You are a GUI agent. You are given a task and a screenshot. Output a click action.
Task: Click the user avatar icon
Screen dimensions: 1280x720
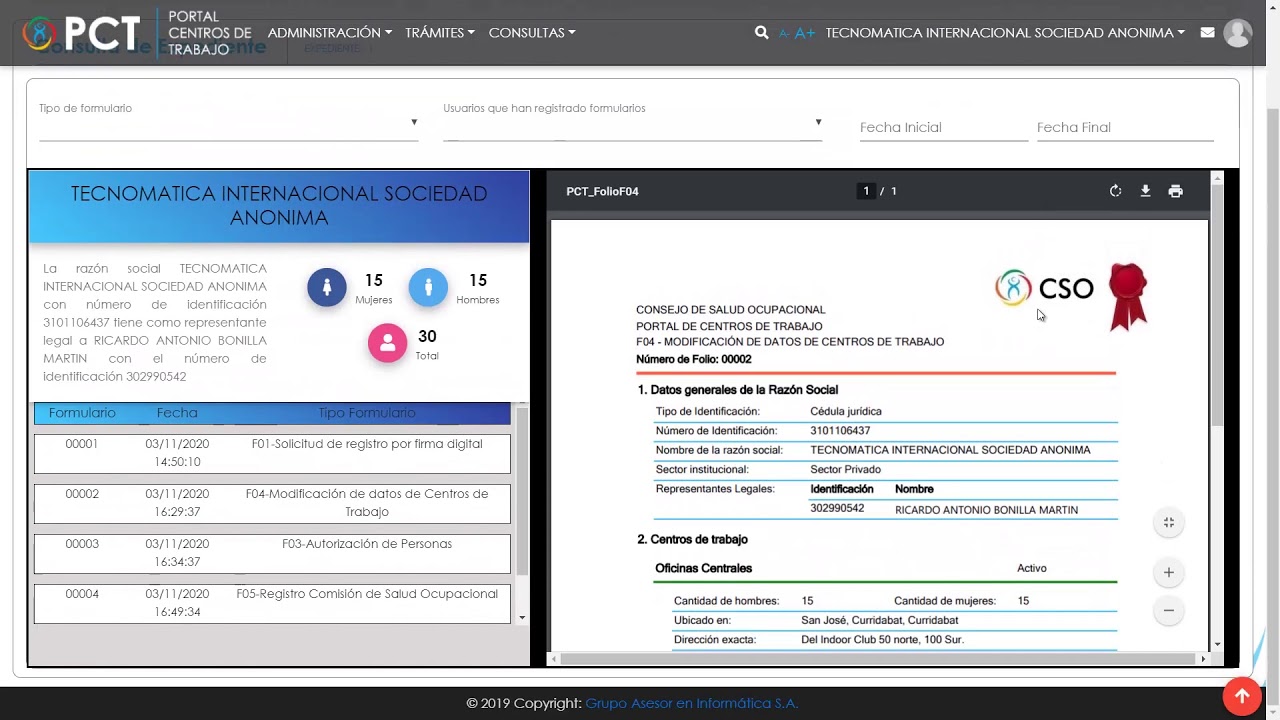click(x=1237, y=33)
